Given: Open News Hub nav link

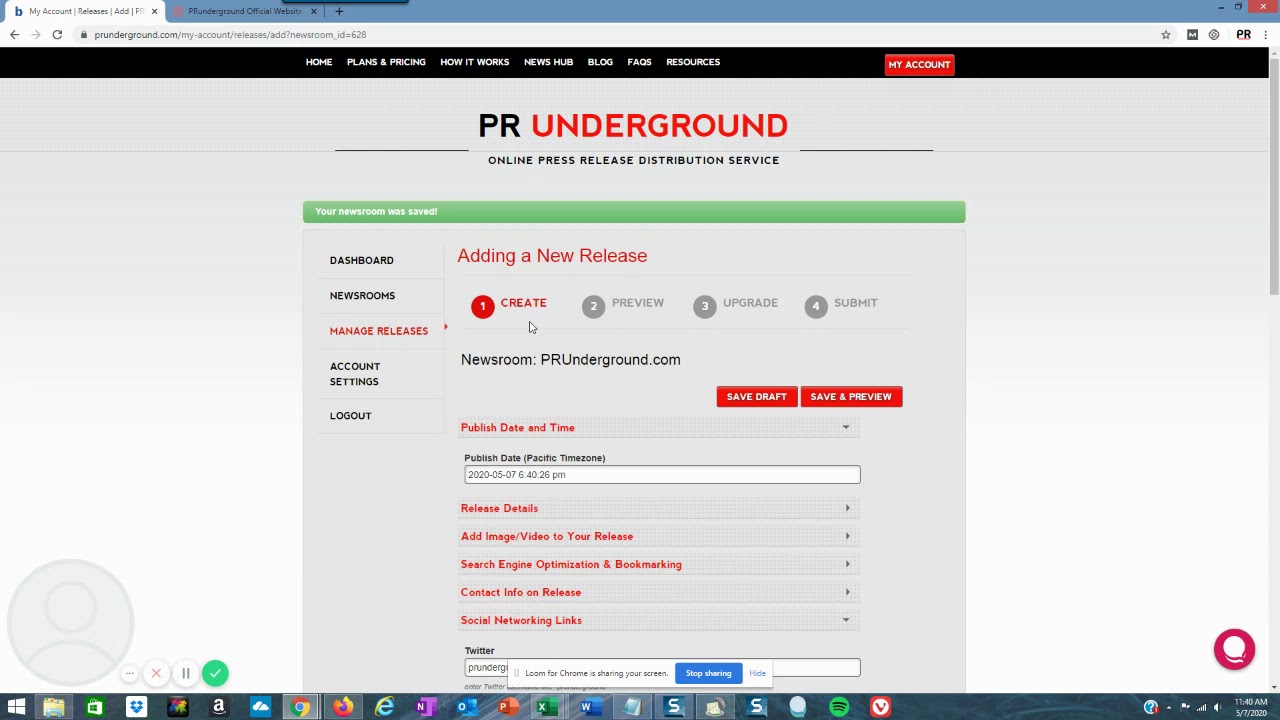Looking at the screenshot, I should pyautogui.click(x=549, y=62).
